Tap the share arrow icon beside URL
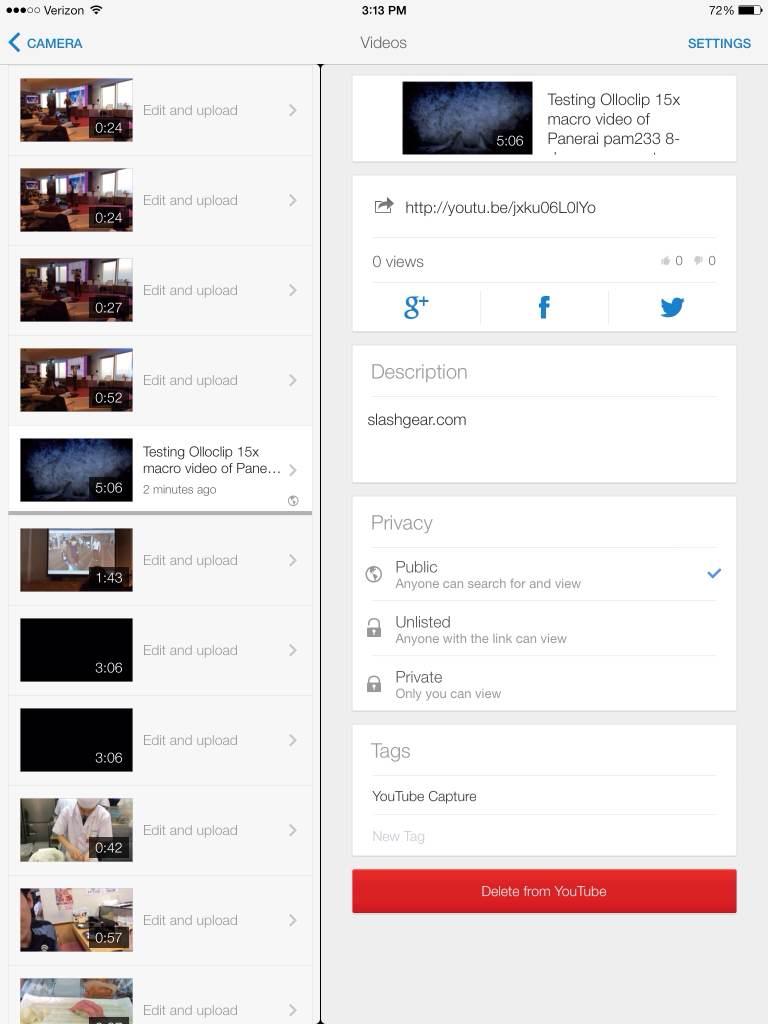The width and height of the screenshot is (768, 1024). [x=383, y=207]
